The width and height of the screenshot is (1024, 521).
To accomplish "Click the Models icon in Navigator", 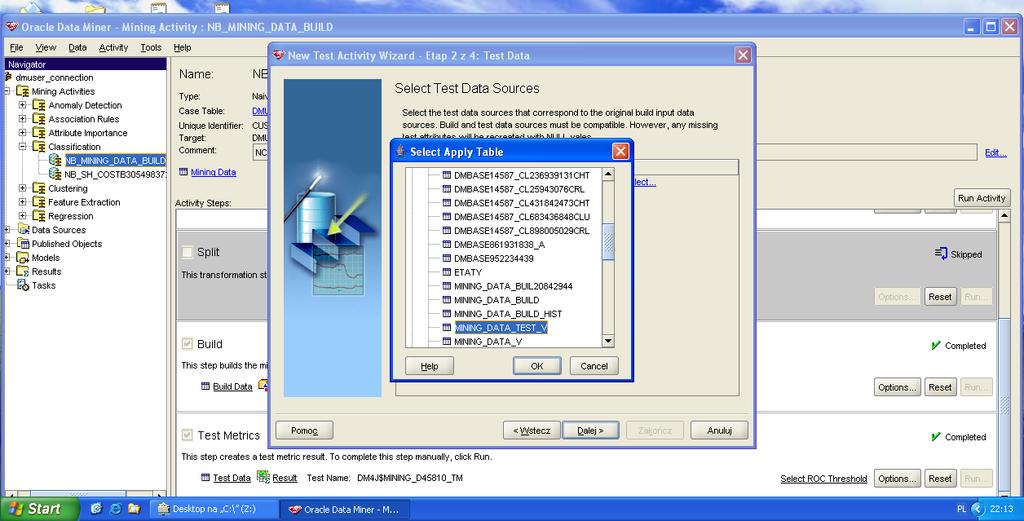I will click(23, 257).
